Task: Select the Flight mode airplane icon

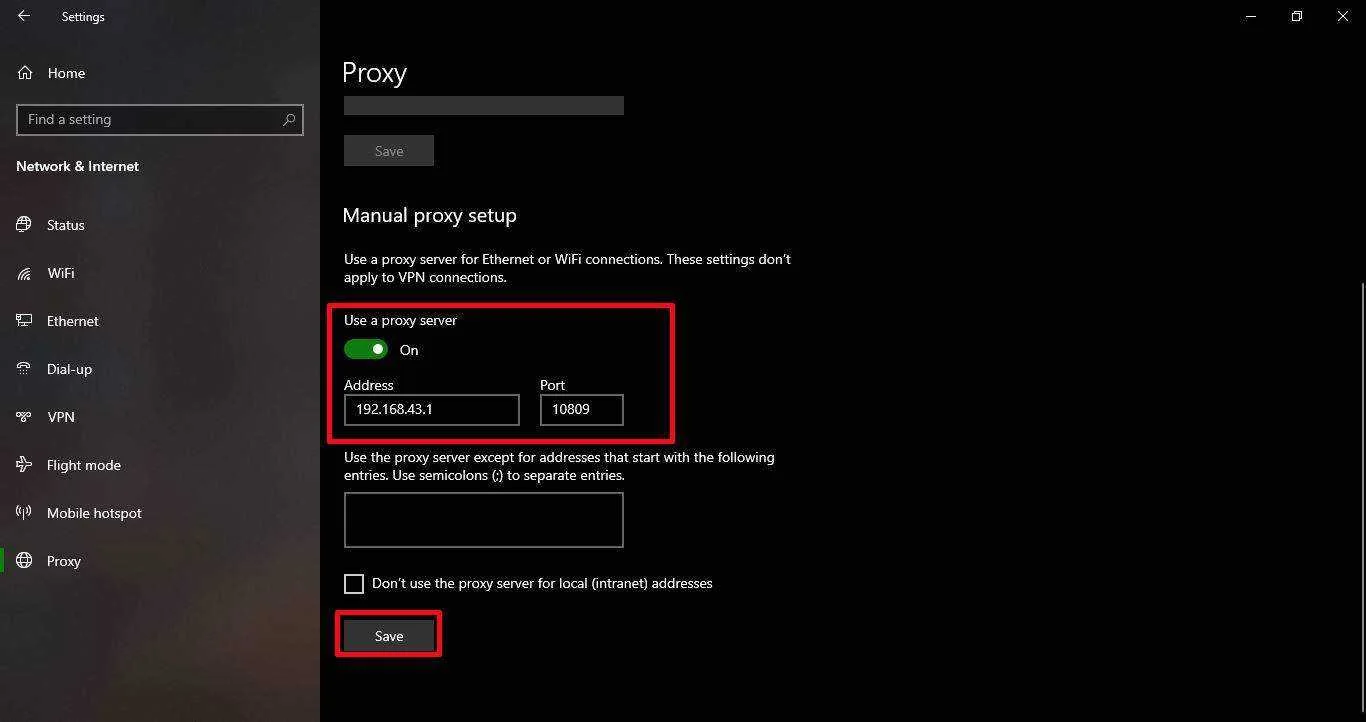Action: click(25, 465)
